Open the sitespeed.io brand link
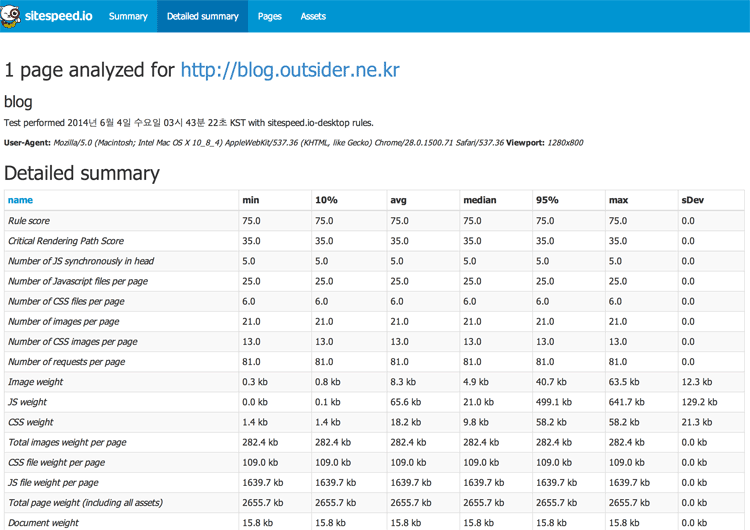This screenshot has width=750, height=530. click(x=58, y=16)
